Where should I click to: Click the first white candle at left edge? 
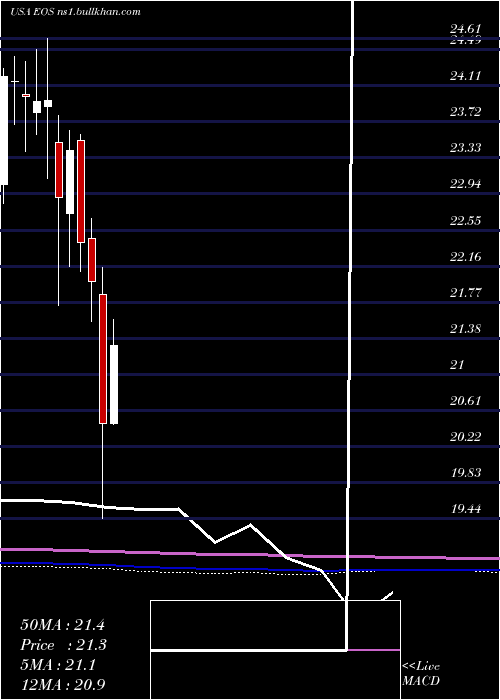coord(4,130)
